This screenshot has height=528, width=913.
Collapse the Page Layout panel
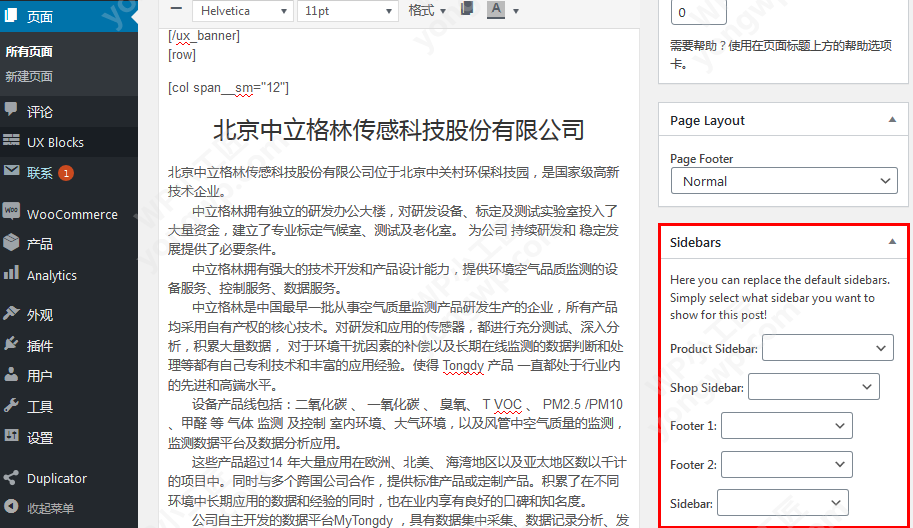click(892, 120)
